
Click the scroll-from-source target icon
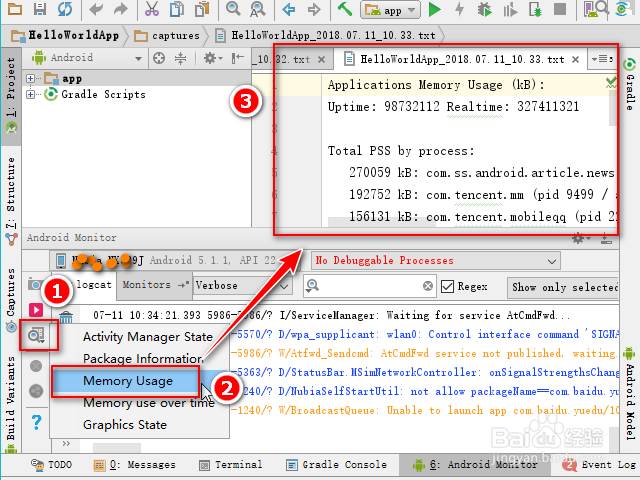(159, 58)
